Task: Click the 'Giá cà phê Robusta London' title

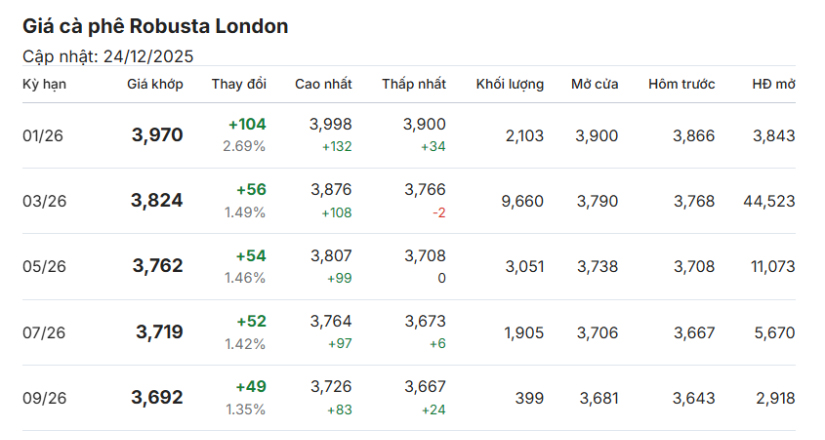Action: pos(155,27)
